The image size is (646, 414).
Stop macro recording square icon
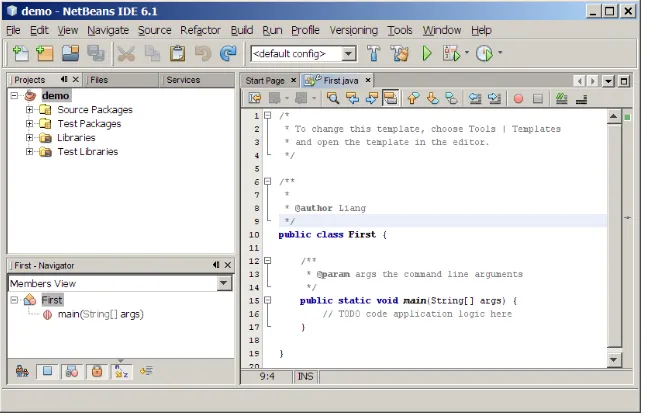[538, 98]
